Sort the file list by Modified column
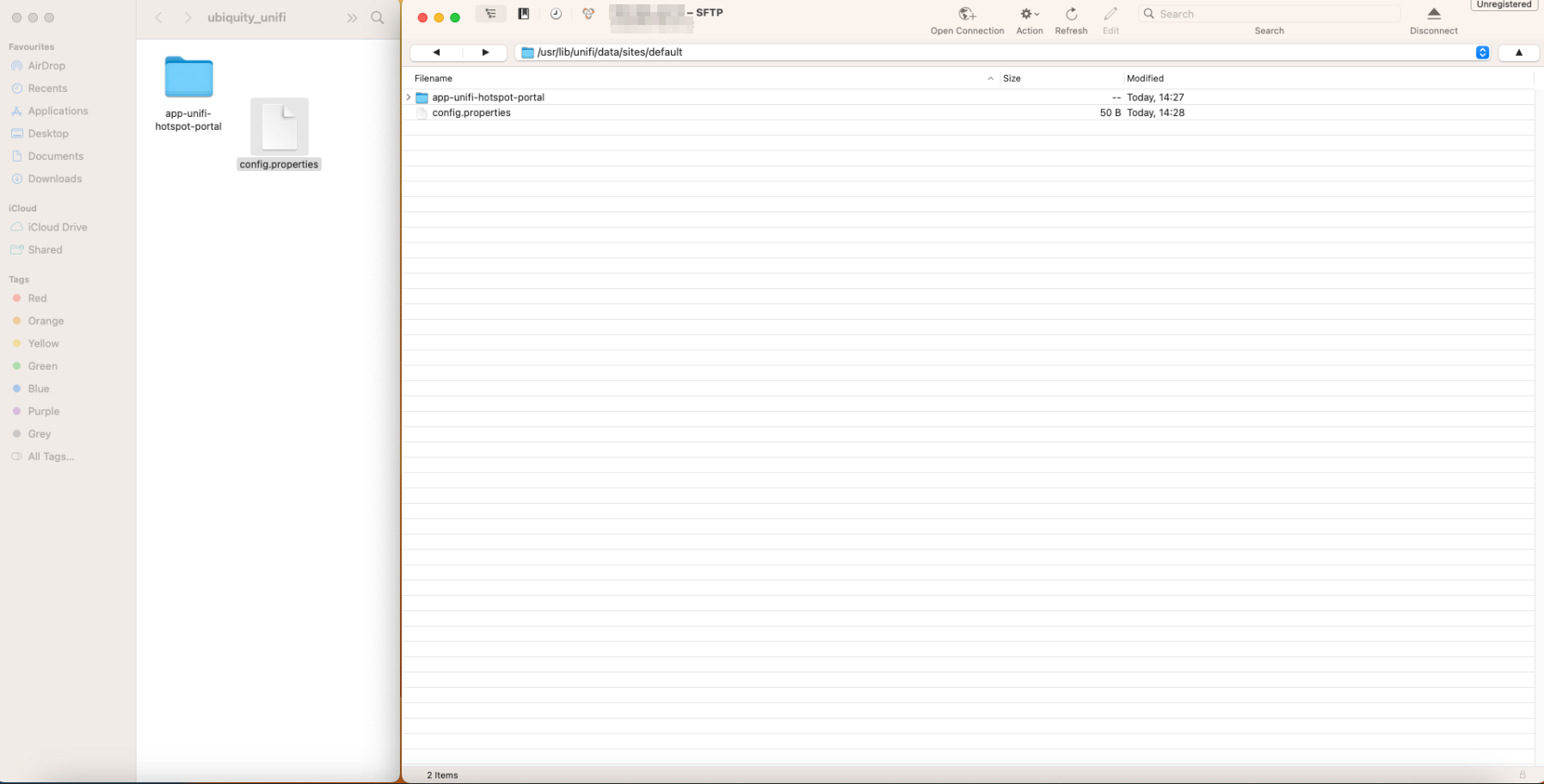The image size is (1544, 784). (1145, 78)
